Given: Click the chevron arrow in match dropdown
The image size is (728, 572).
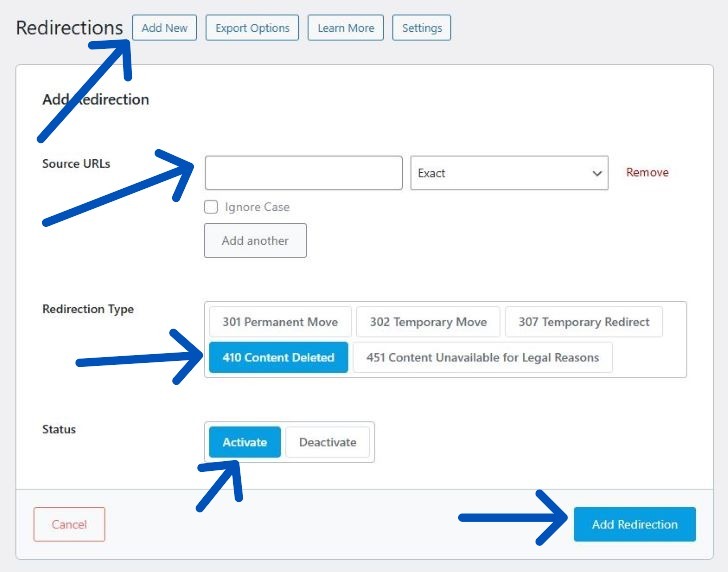Looking at the screenshot, I should 597,173.
